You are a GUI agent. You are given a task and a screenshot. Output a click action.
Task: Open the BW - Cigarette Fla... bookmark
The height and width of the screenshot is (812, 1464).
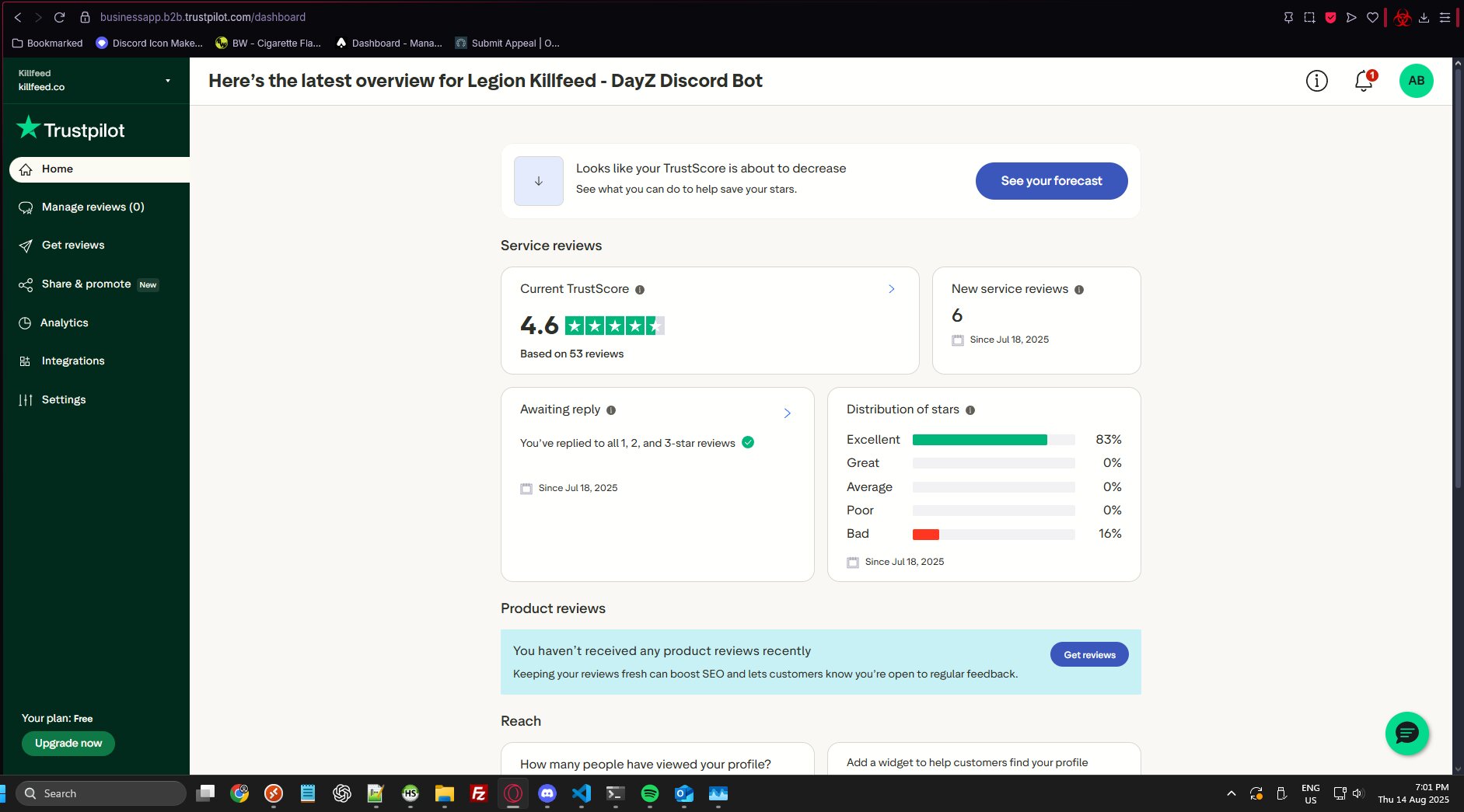coord(268,44)
